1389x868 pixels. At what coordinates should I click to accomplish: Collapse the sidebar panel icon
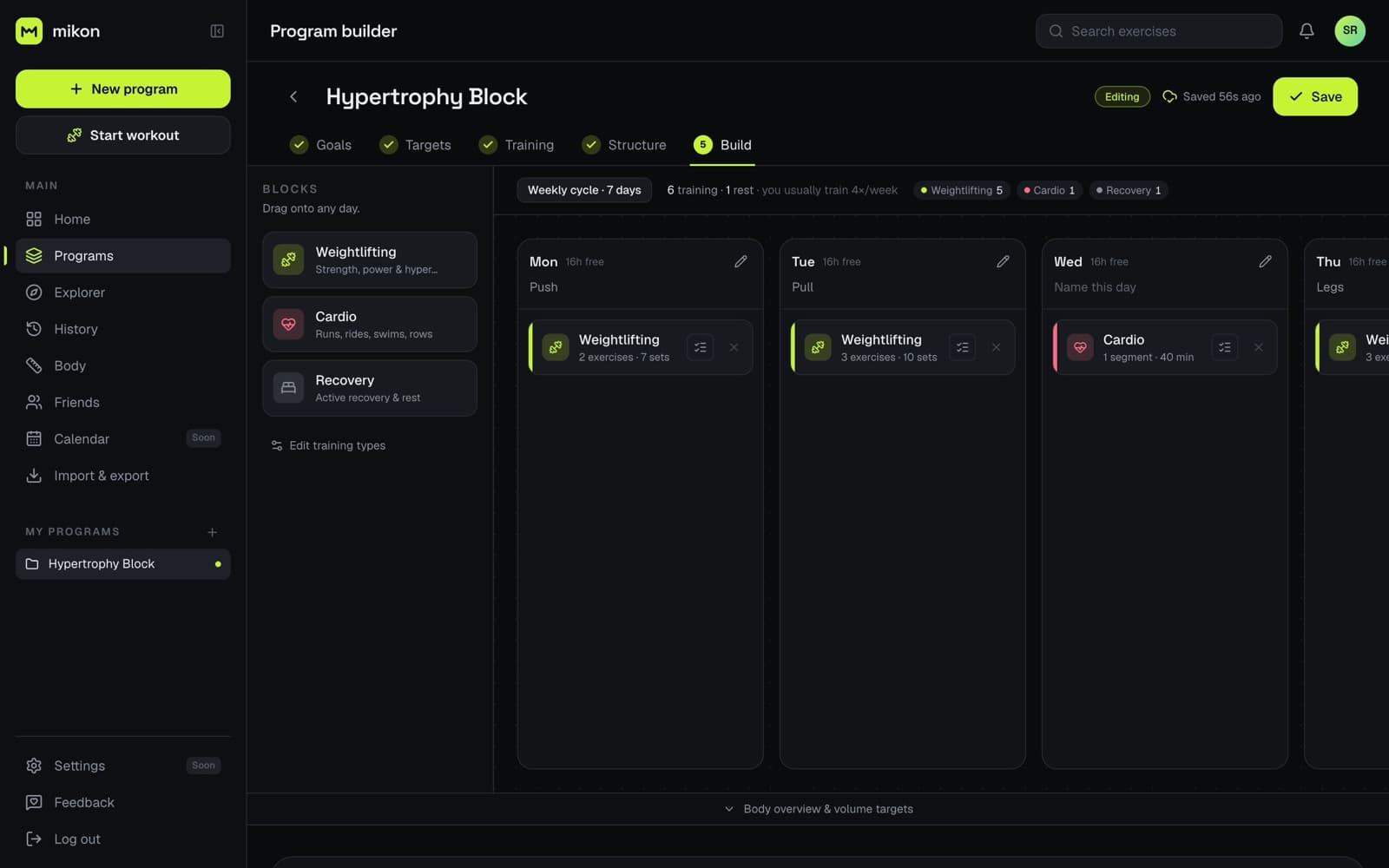coord(217,31)
